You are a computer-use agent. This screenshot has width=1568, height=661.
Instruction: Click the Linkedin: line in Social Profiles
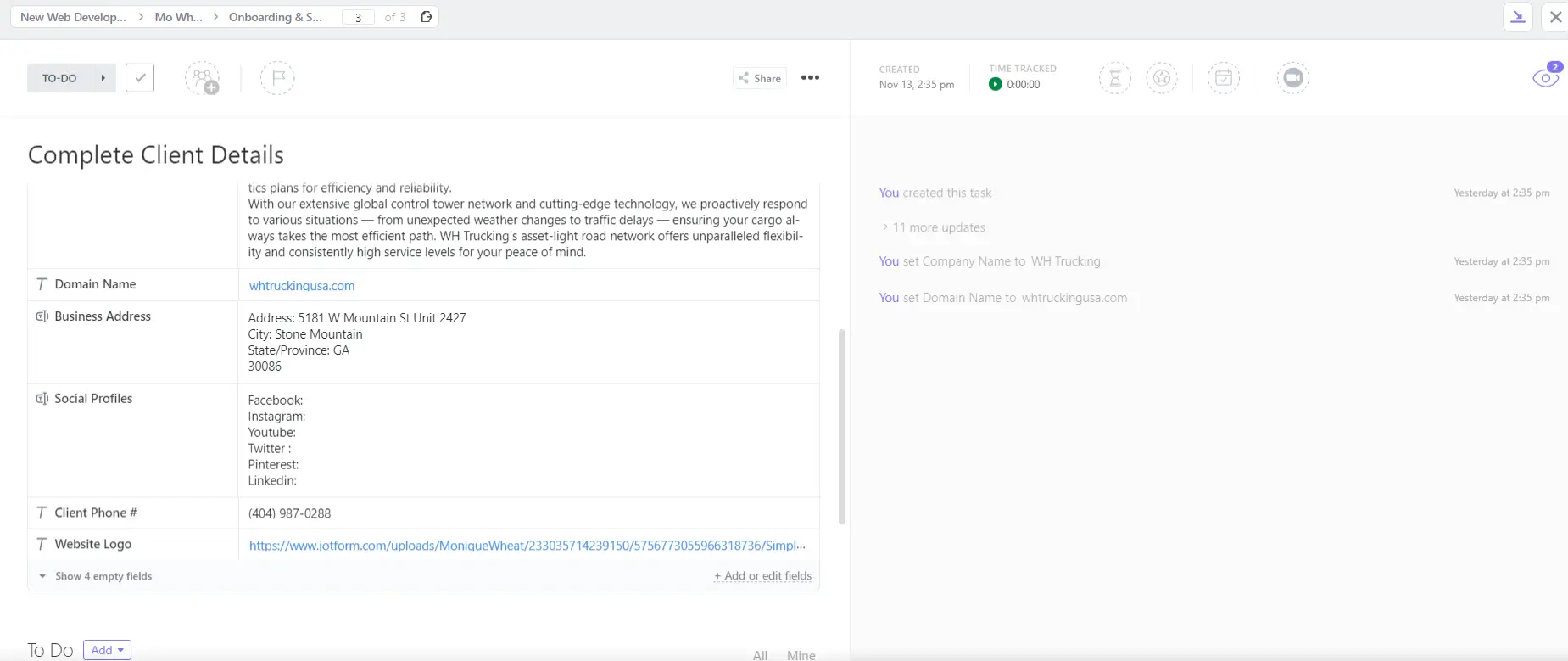pyautogui.click(x=272, y=481)
